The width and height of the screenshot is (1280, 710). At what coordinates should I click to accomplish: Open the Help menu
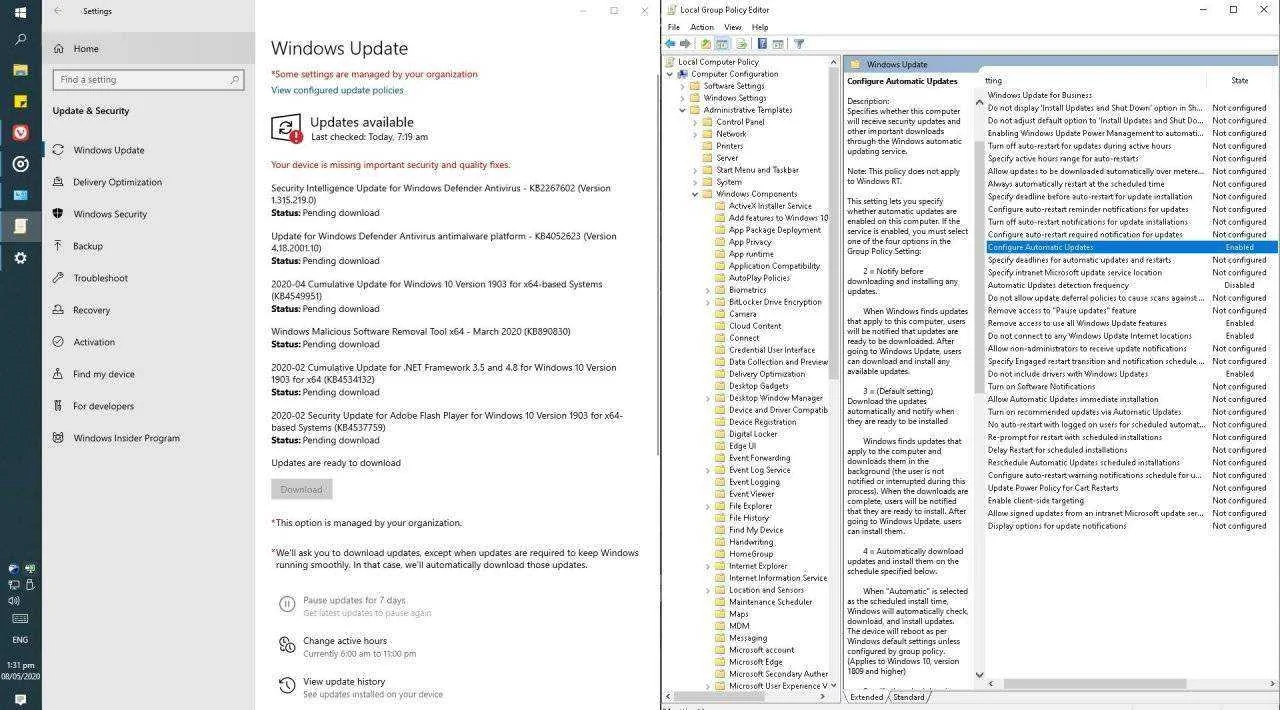pyautogui.click(x=760, y=27)
